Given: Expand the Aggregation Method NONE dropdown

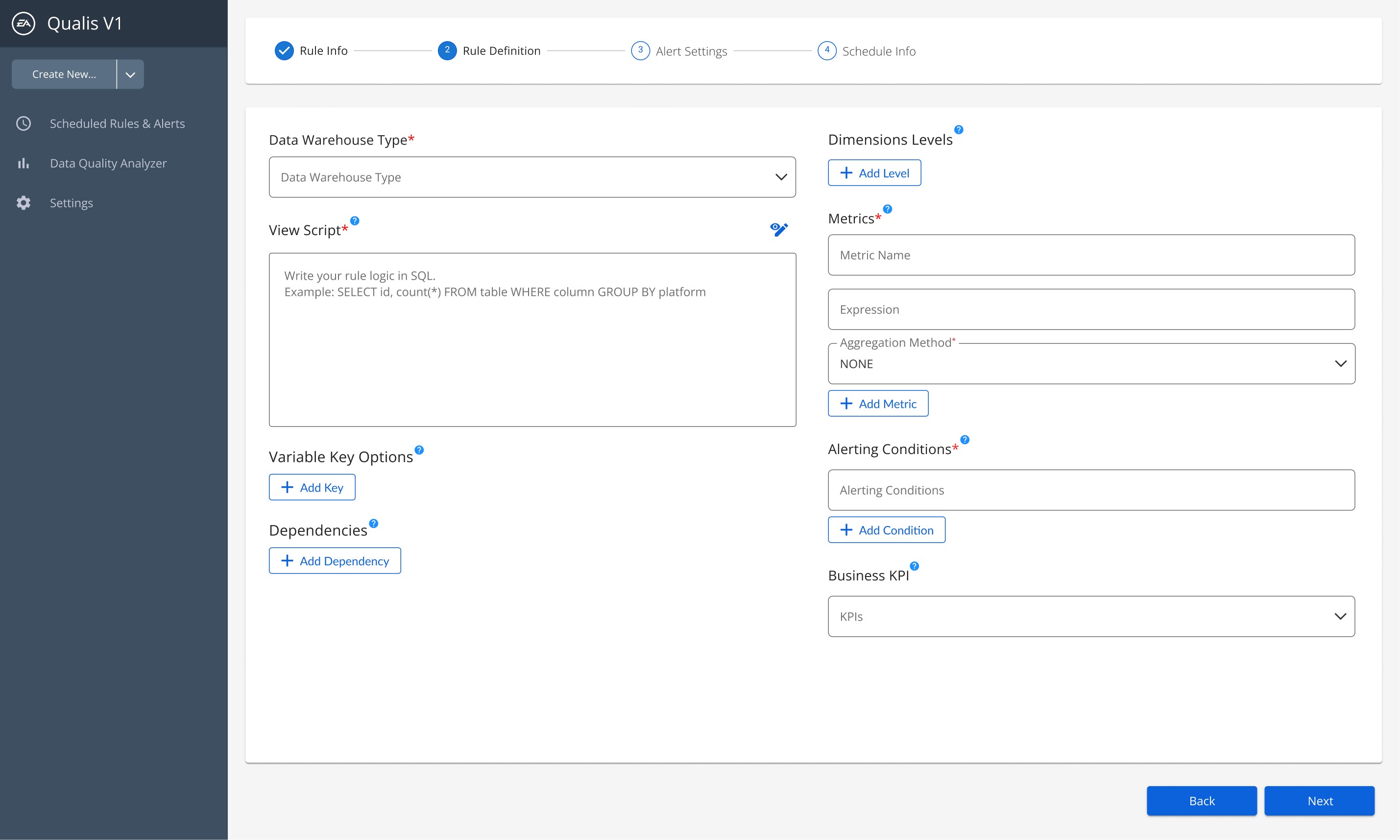Looking at the screenshot, I should click(x=1091, y=363).
